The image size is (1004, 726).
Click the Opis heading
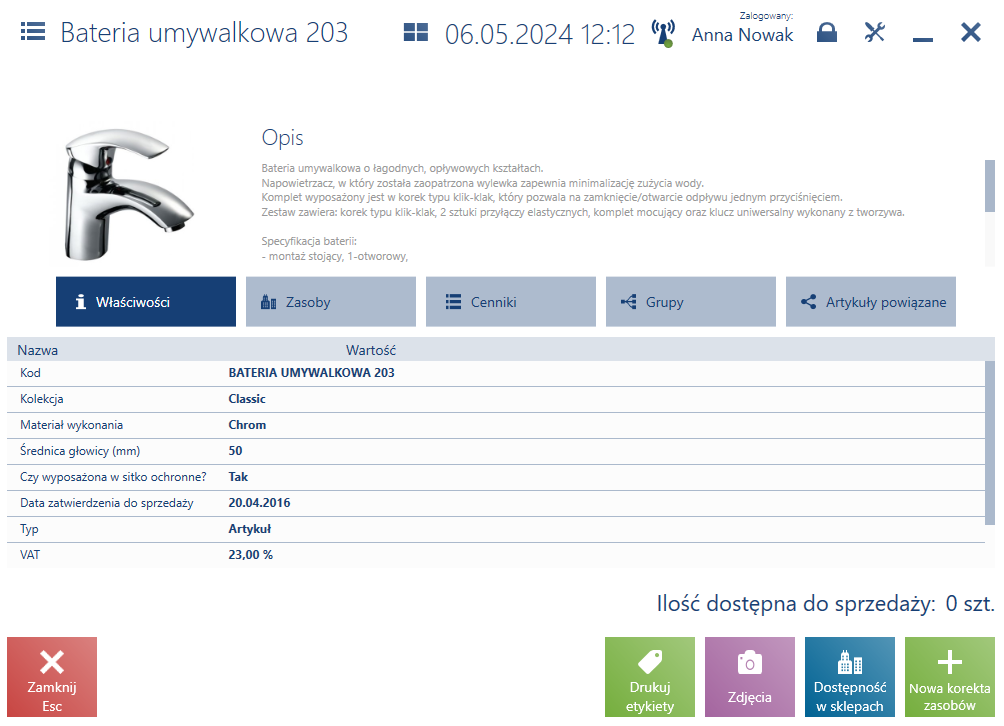[282, 138]
